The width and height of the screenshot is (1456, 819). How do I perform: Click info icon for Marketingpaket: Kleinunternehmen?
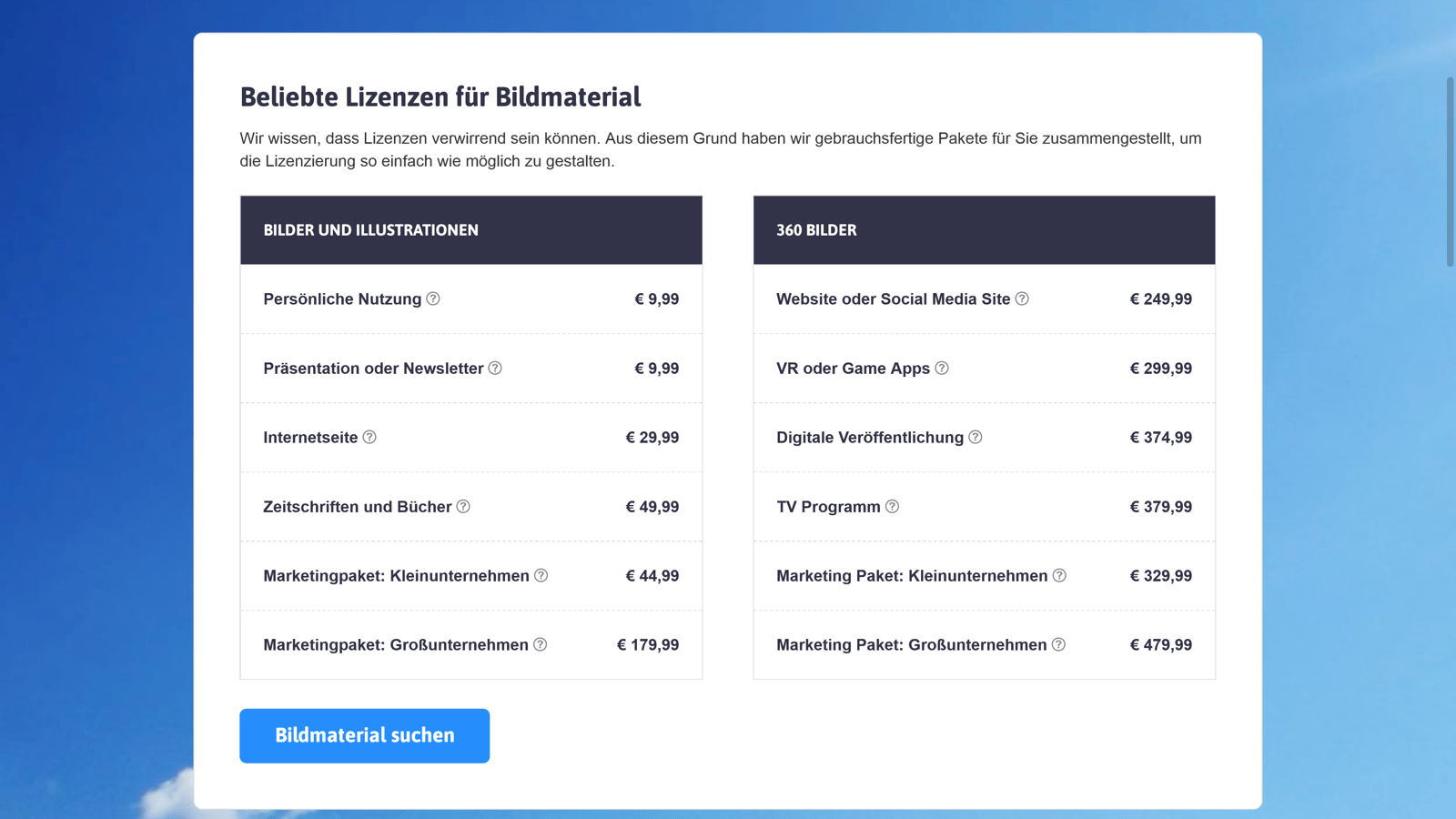click(541, 575)
